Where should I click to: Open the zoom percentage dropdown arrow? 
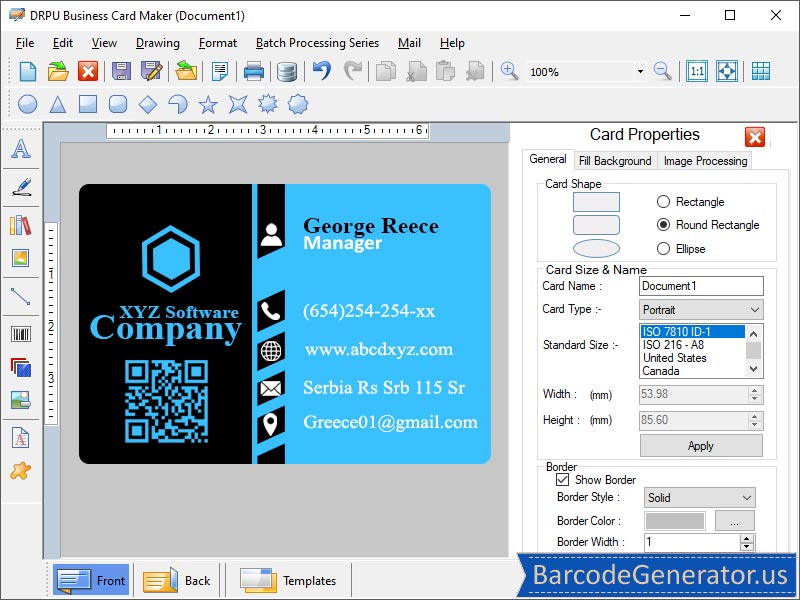click(640, 71)
